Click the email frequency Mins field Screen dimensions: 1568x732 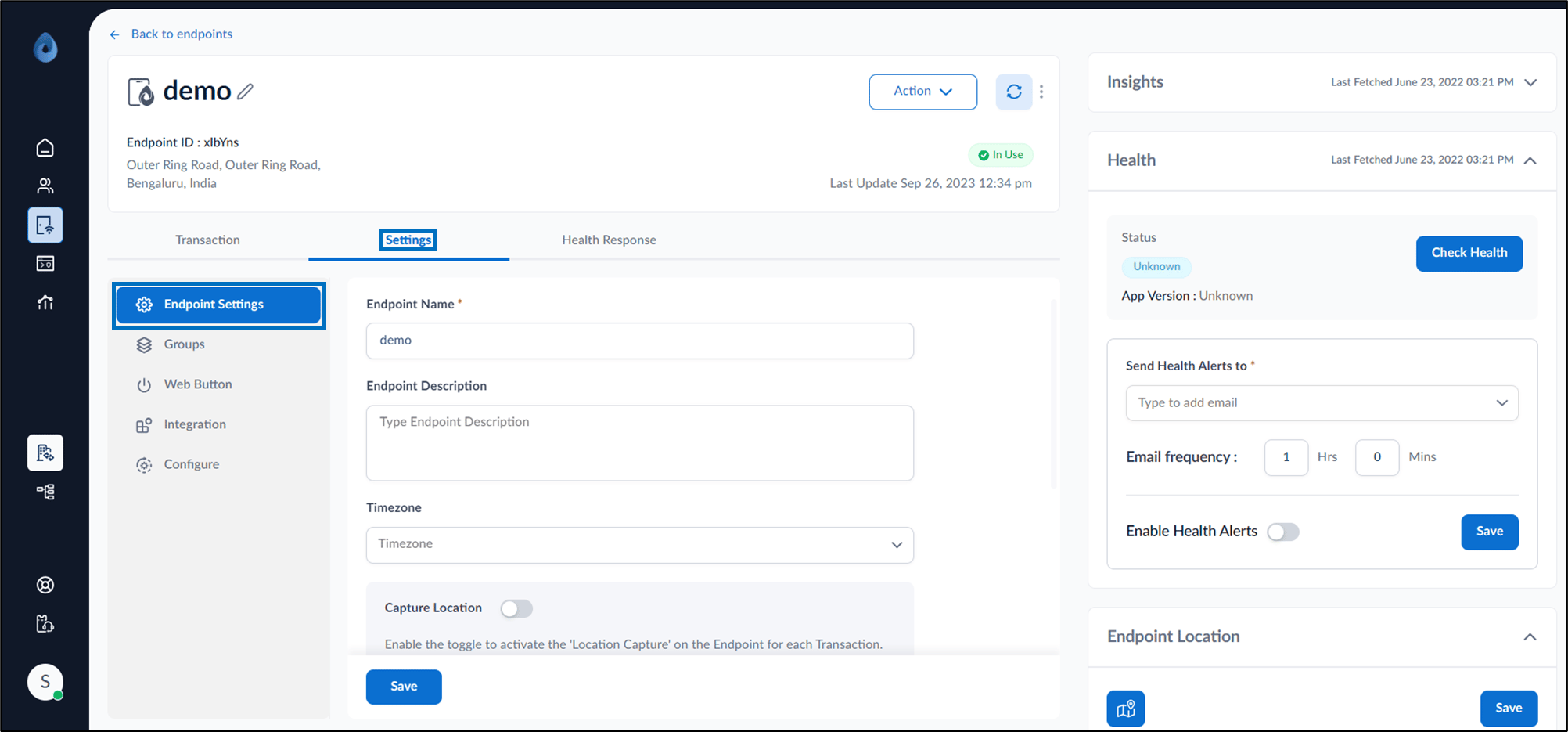click(x=1377, y=457)
